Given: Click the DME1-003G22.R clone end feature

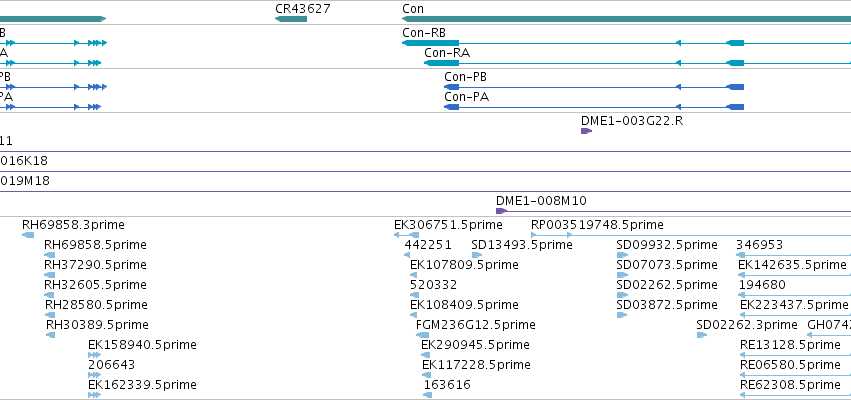Looking at the screenshot, I should [586, 131].
